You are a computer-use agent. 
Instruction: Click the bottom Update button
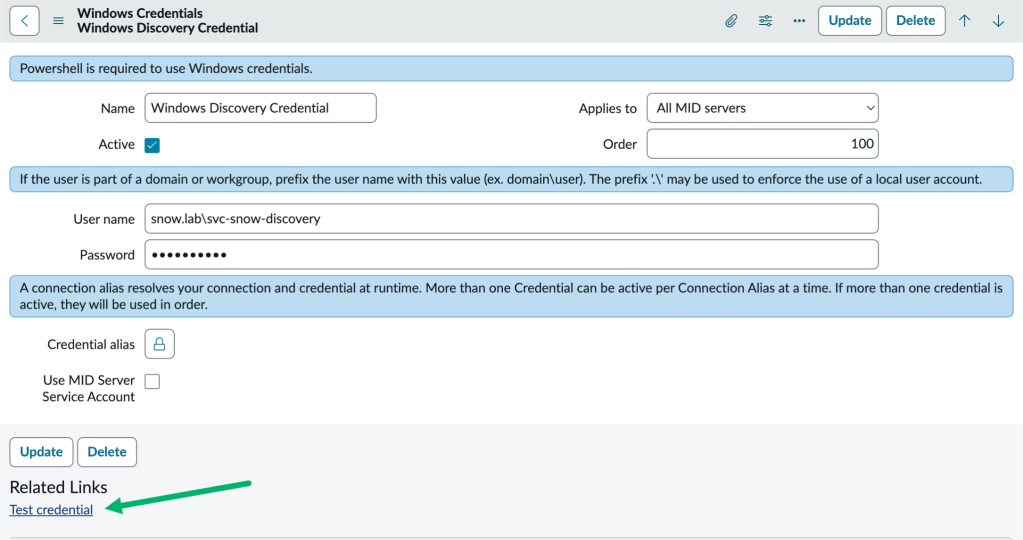coord(41,452)
